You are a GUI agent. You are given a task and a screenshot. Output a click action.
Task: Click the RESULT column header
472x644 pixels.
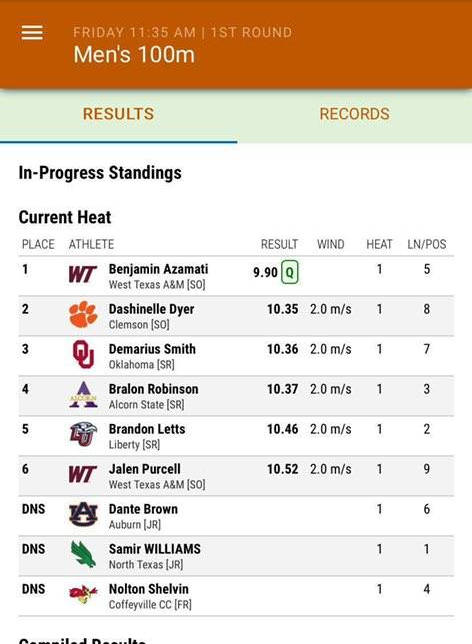click(279, 244)
